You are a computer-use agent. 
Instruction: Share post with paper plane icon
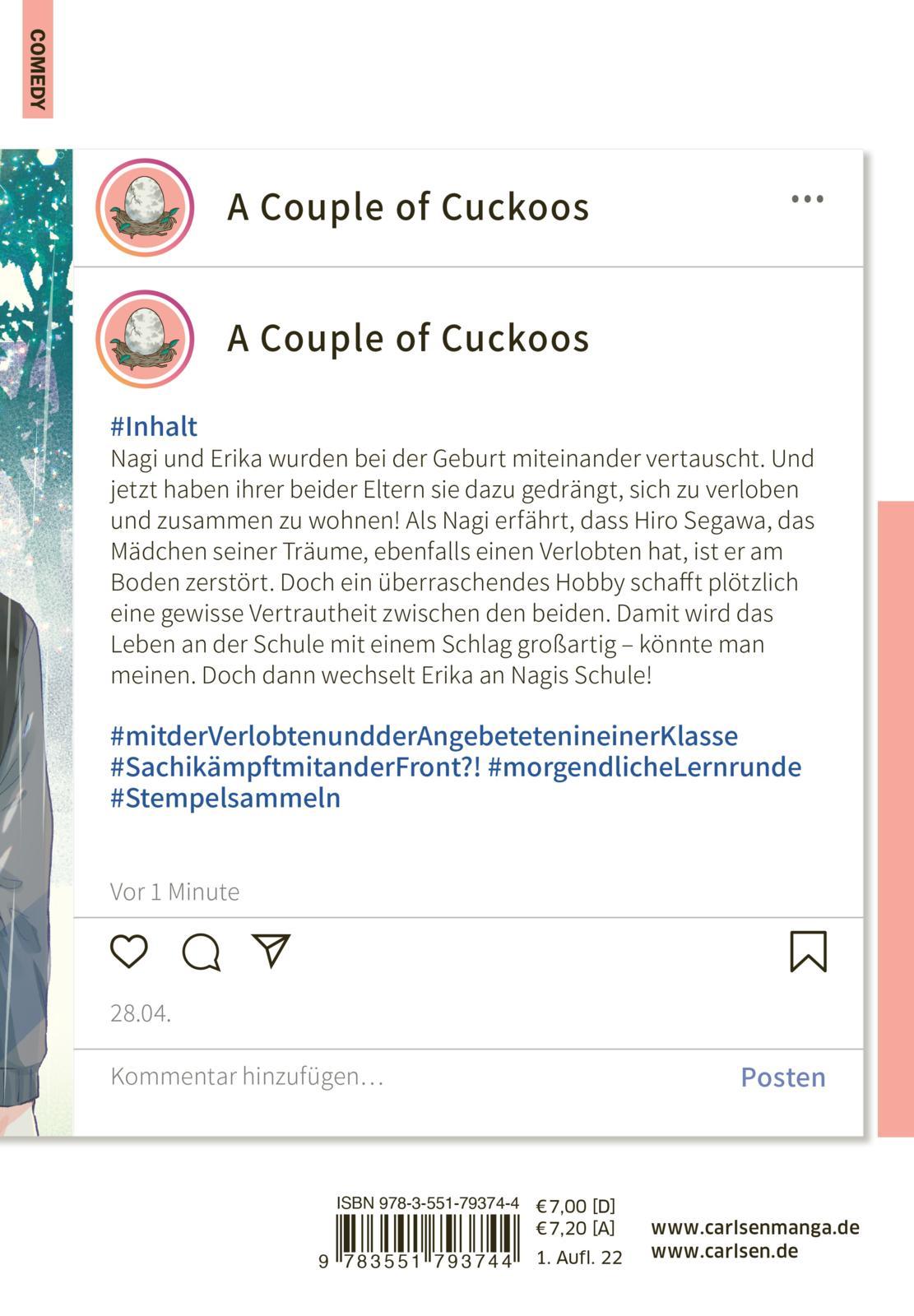point(271,951)
